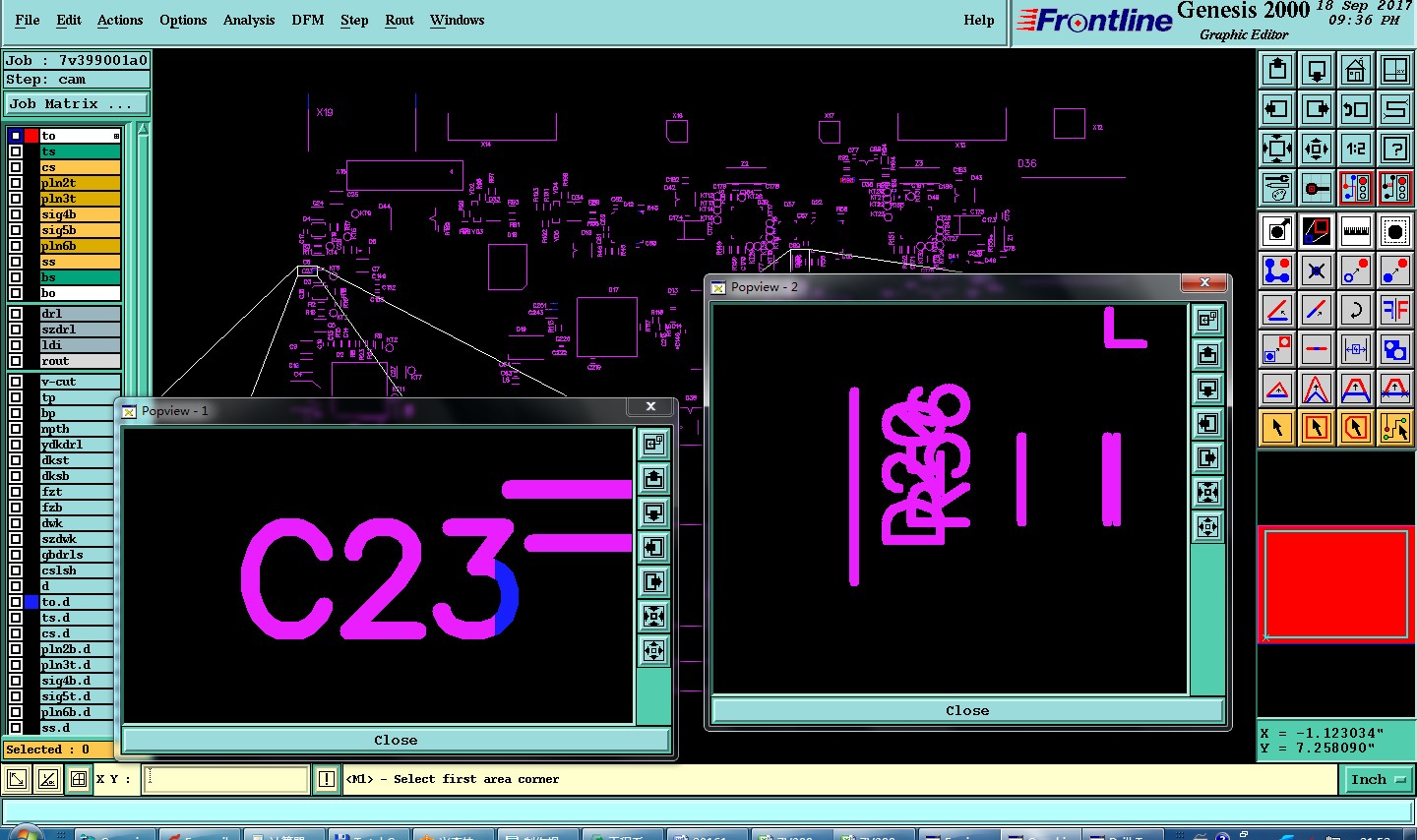Click the exclamation mark icon in status bar
Screen dimensions: 1417x840
coord(327,779)
